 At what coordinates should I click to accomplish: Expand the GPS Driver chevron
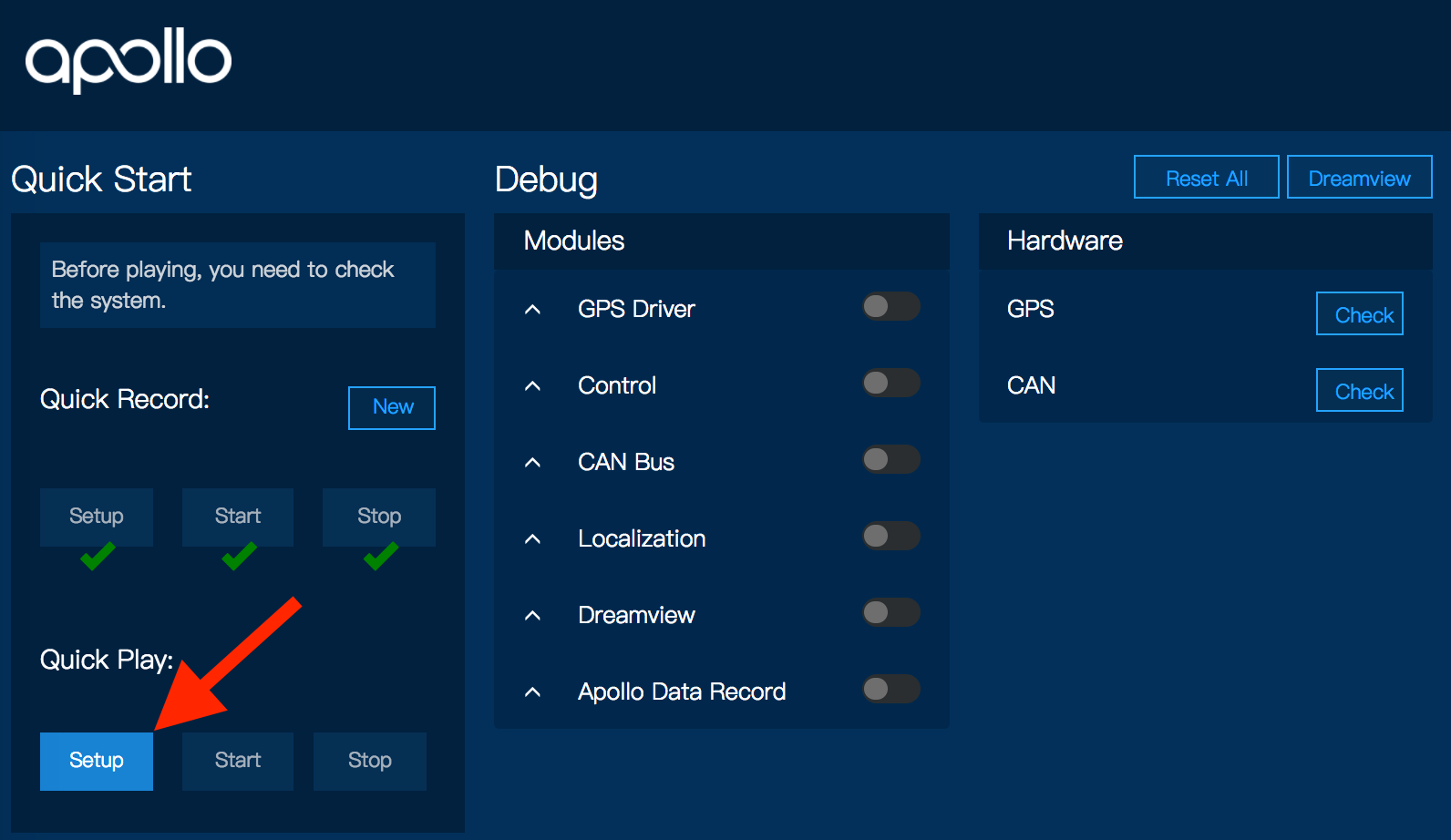click(x=533, y=310)
